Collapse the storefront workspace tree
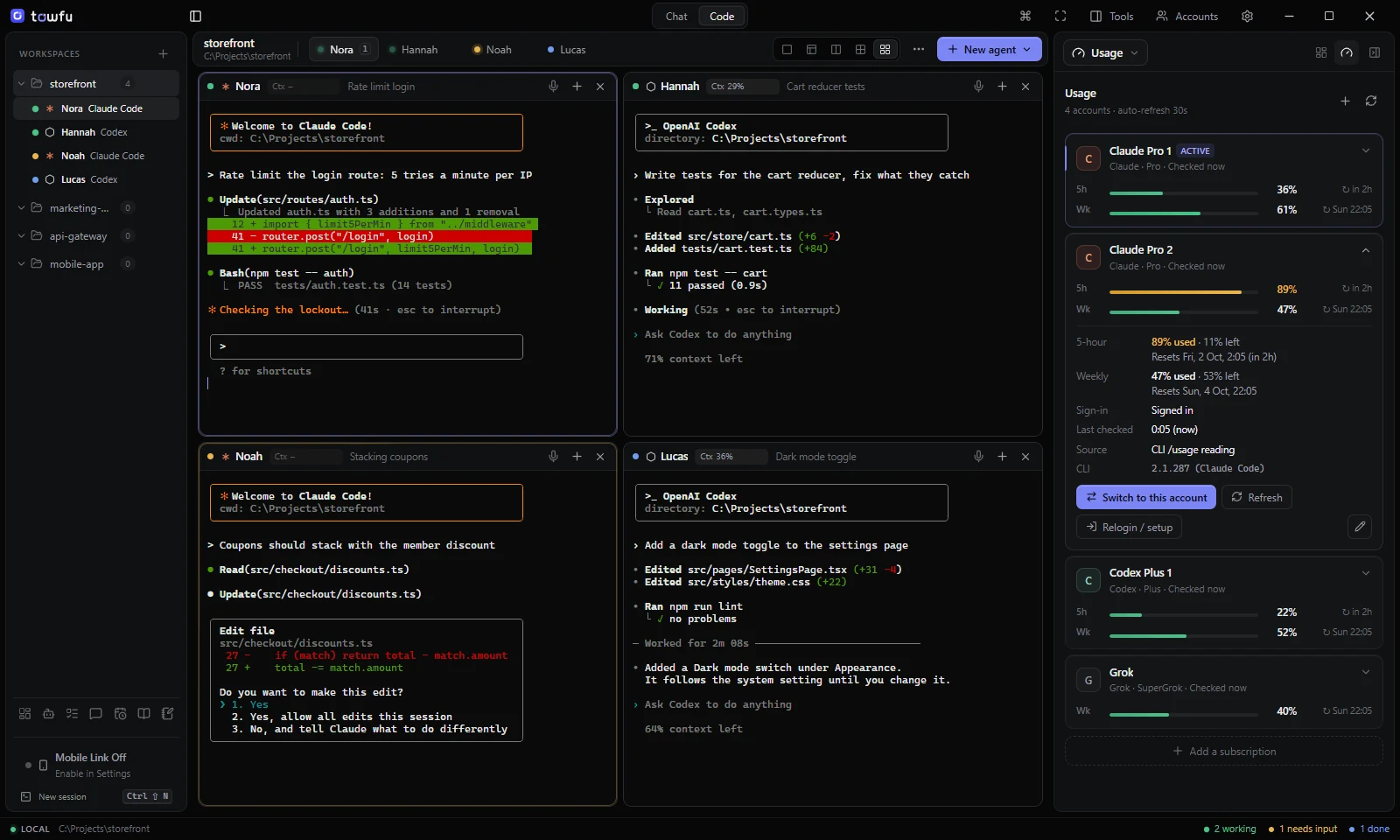This screenshot has height=840, width=1400. click(x=21, y=84)
